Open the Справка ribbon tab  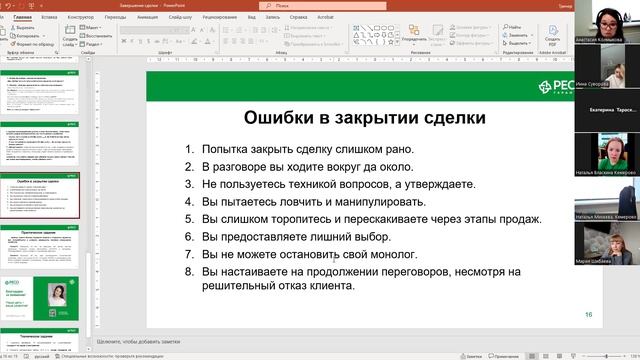tap(298, 17)
